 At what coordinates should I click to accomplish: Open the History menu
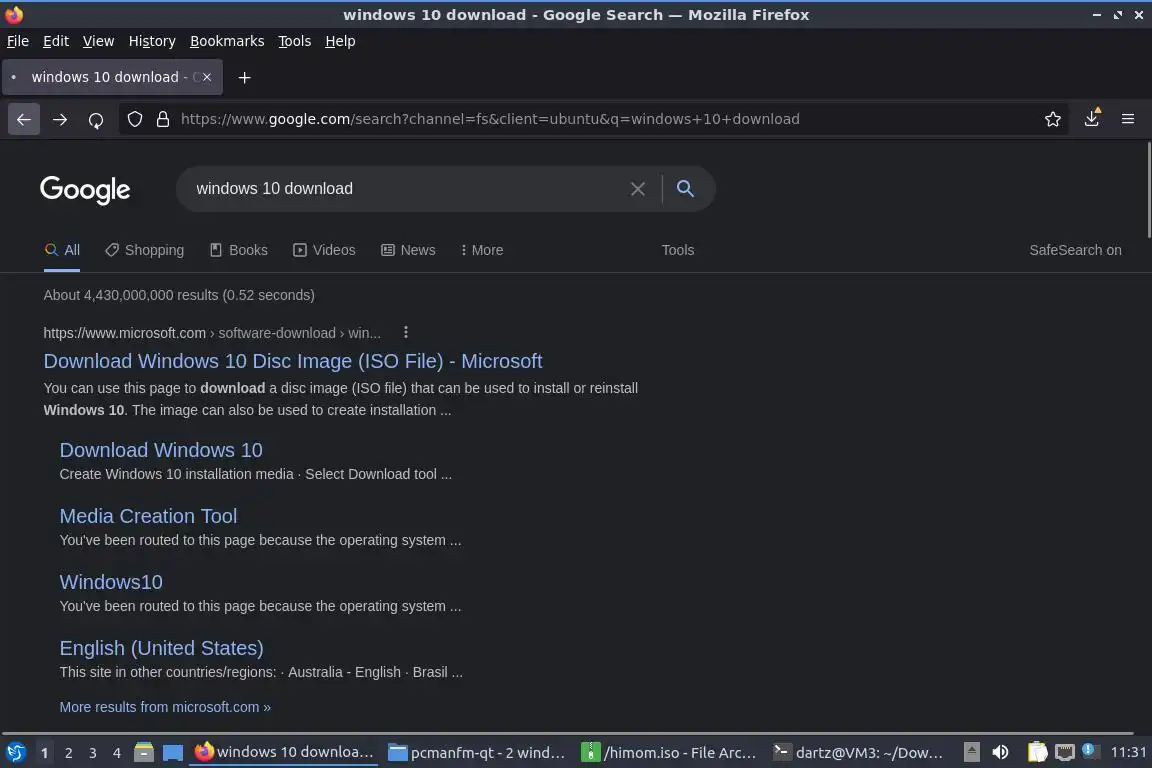click(152, 41)
